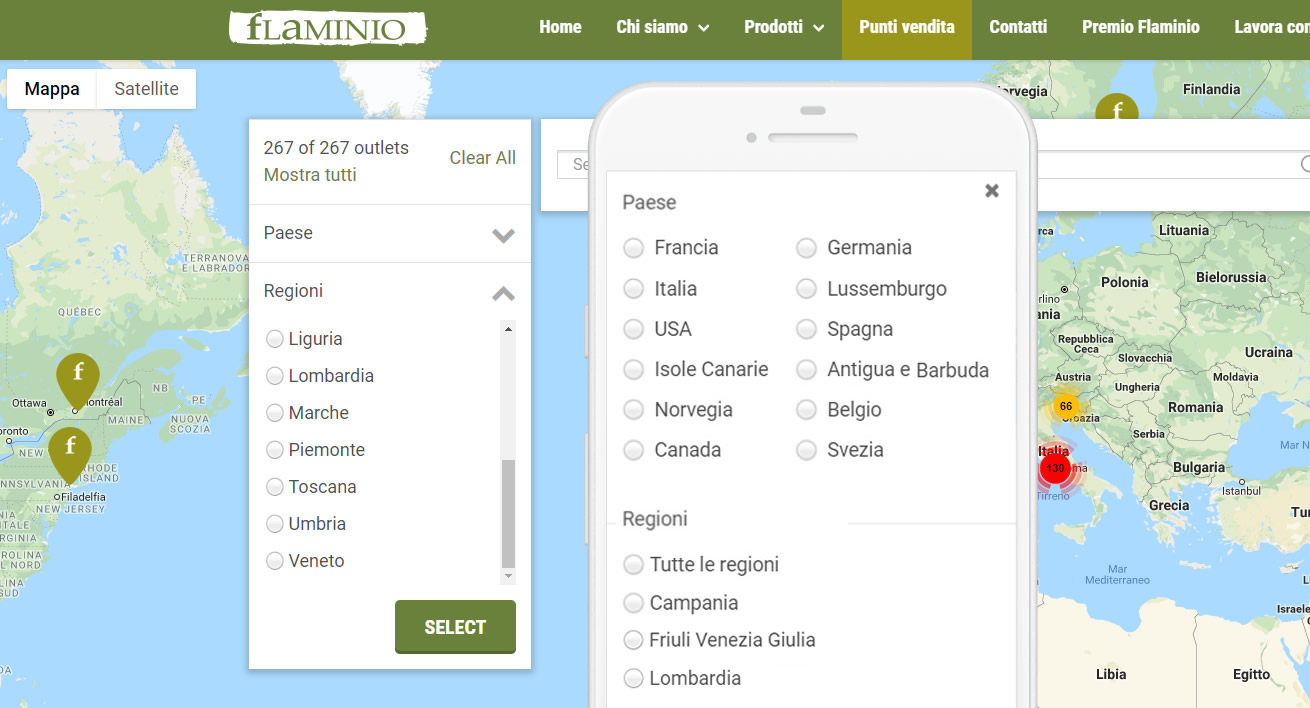This screenshot has width=1310, height=708.
Task: Click the Montréal map pin marker
Action: click(x=78, y=376)
